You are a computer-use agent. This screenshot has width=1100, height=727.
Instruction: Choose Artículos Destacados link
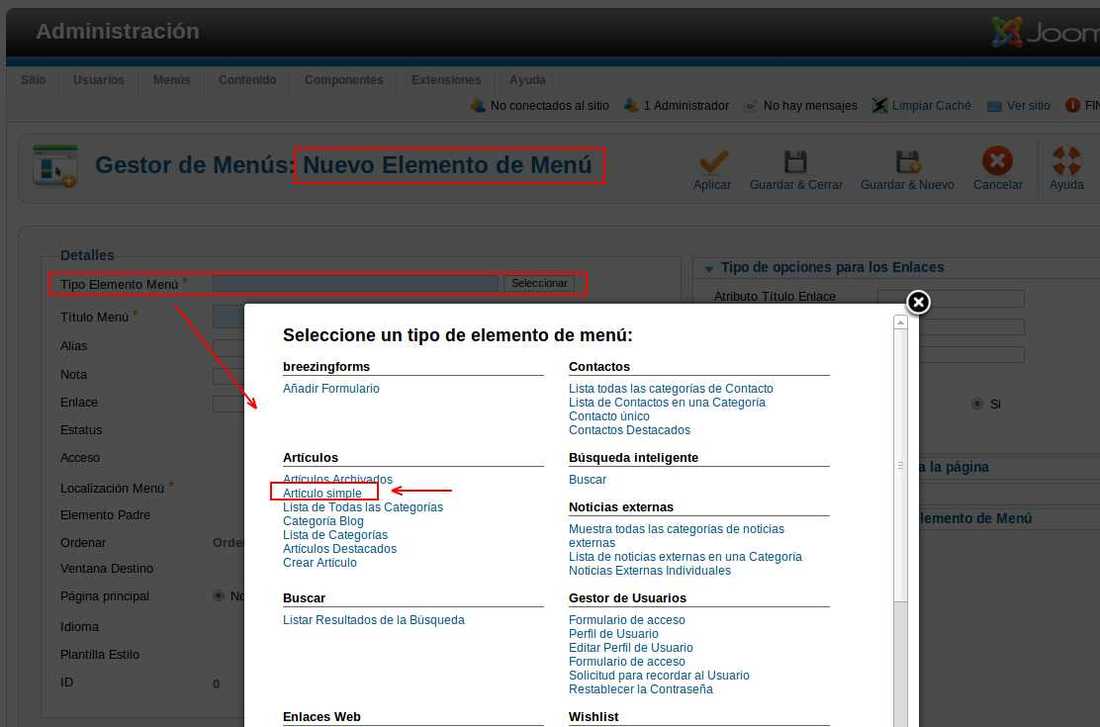coord(340,549)
